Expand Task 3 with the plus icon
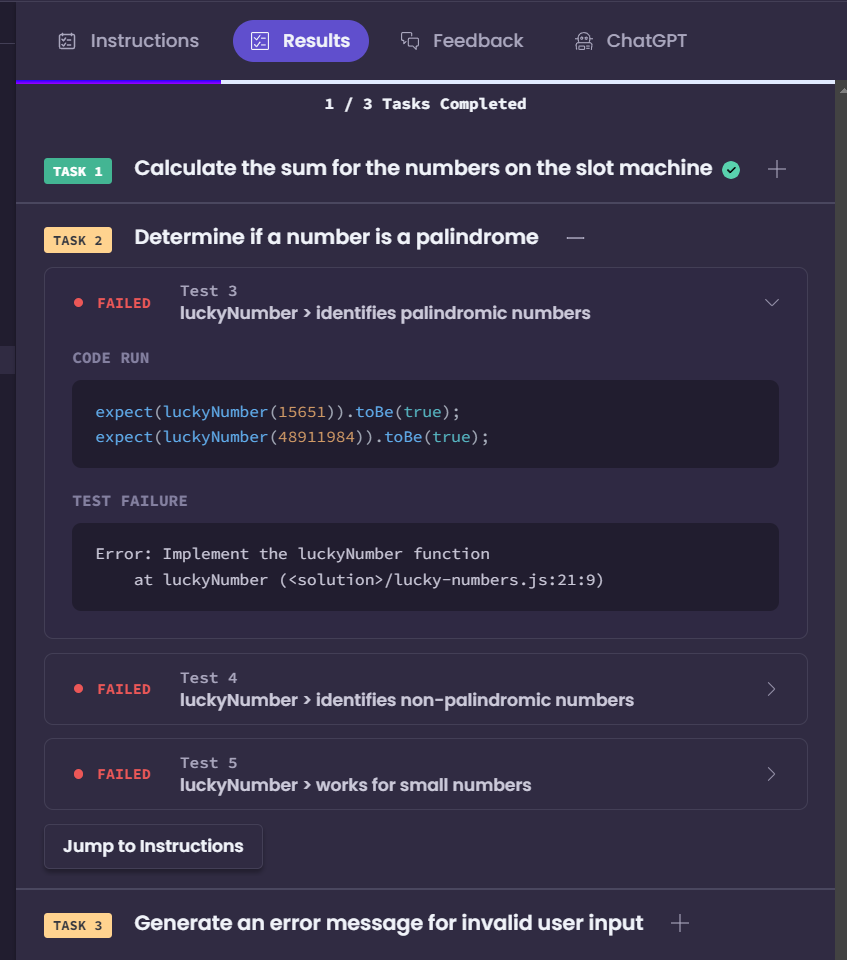The width and height of the screenshot is (847, 960). click(x=680, y=923)
